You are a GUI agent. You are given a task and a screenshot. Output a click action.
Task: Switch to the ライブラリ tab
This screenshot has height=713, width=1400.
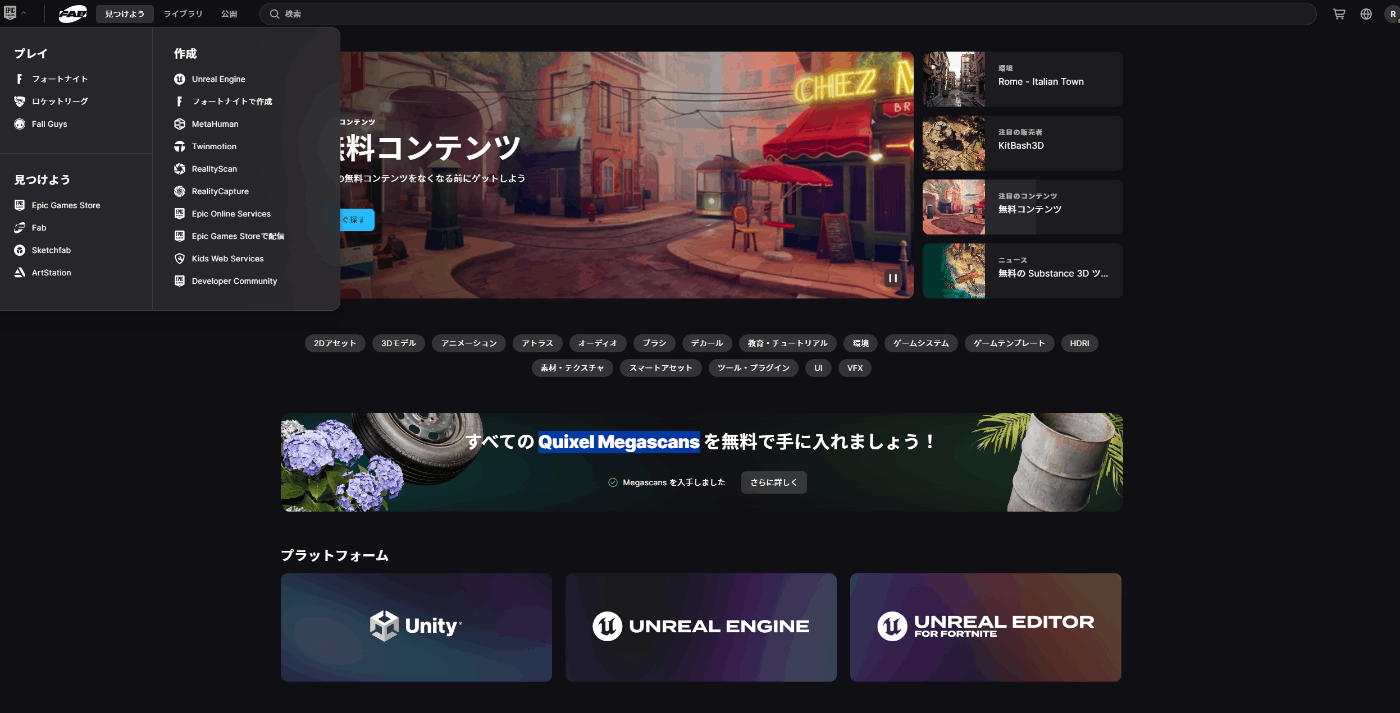coord(183,14)
